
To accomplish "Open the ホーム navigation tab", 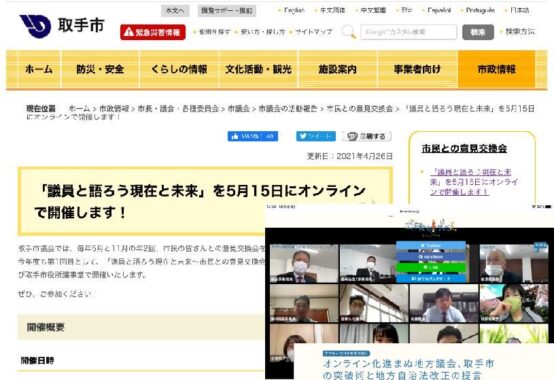I will point(39,69).
